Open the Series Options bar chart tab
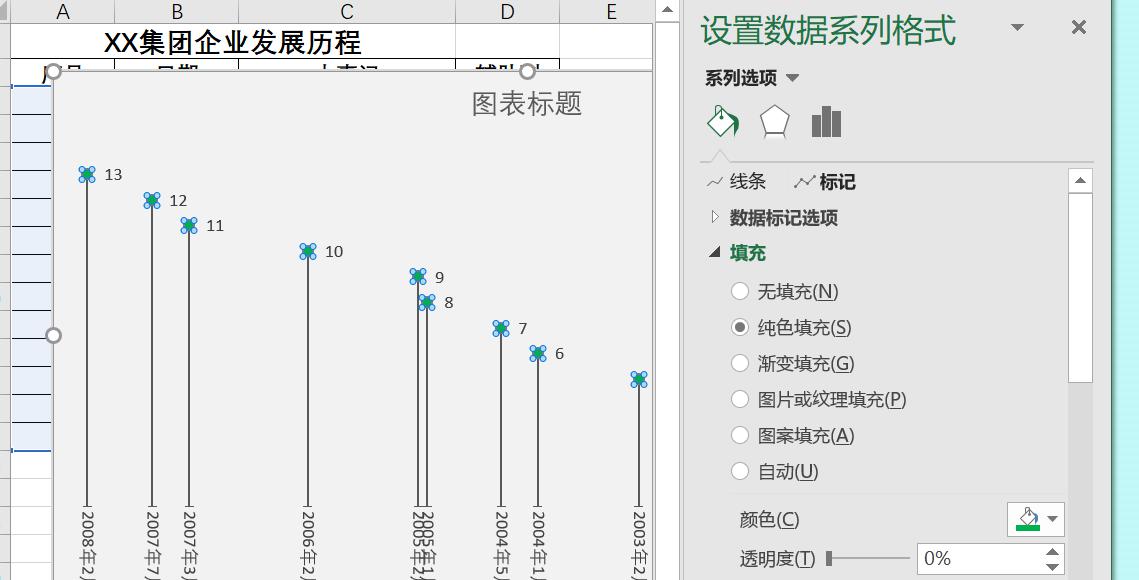Viewport: 1139px width, 580px height. point(826,121)
